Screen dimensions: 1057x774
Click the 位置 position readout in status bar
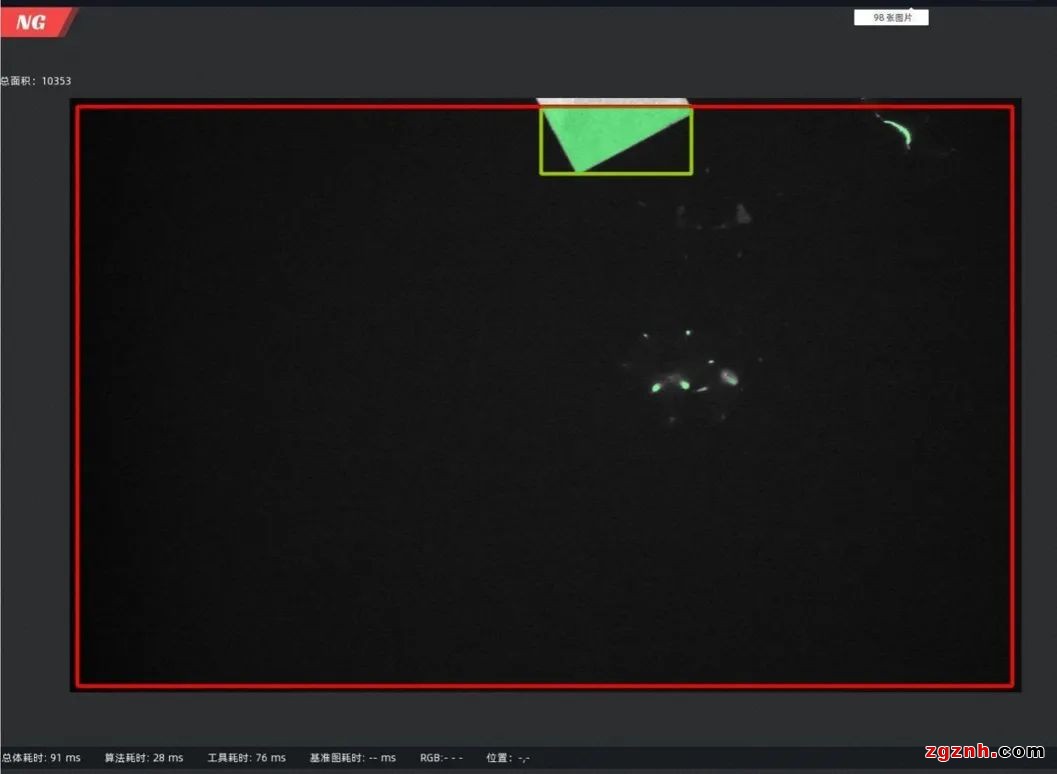tap(507, 758)
